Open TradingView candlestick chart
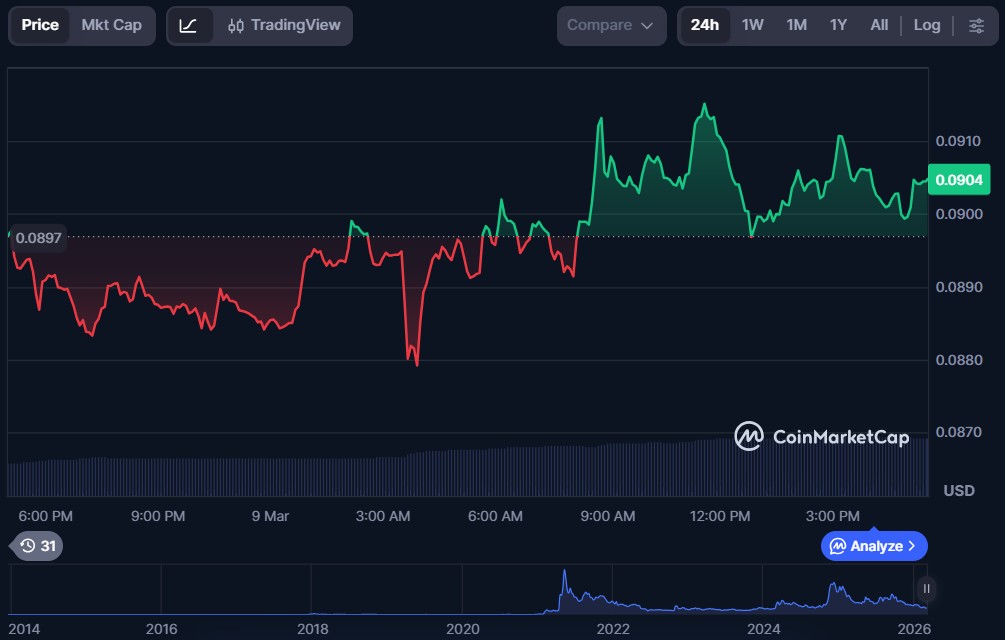This screenshot has width=1005, height=640. pos(284,25)
